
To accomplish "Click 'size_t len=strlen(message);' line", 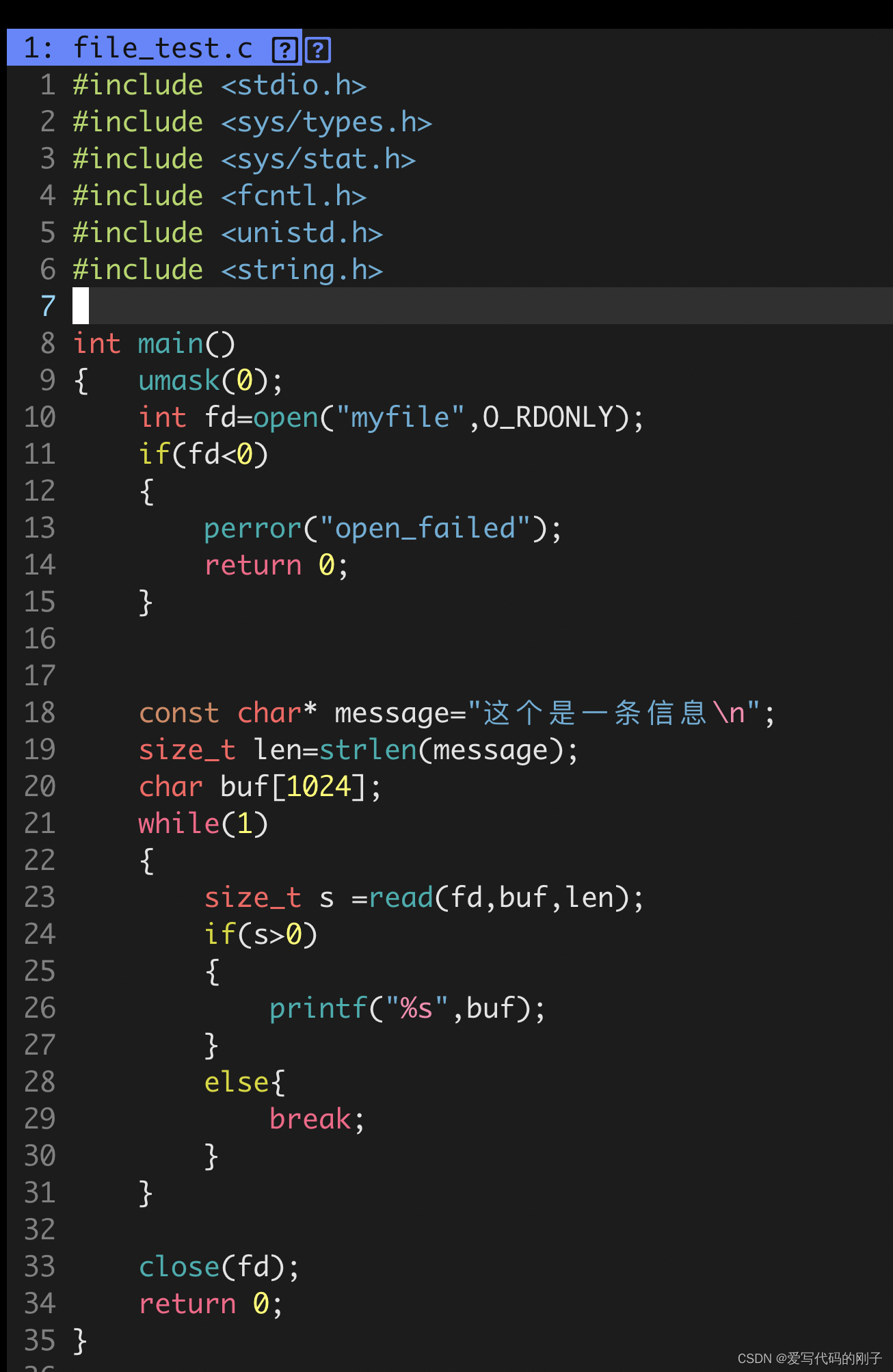I will (358, 750).
